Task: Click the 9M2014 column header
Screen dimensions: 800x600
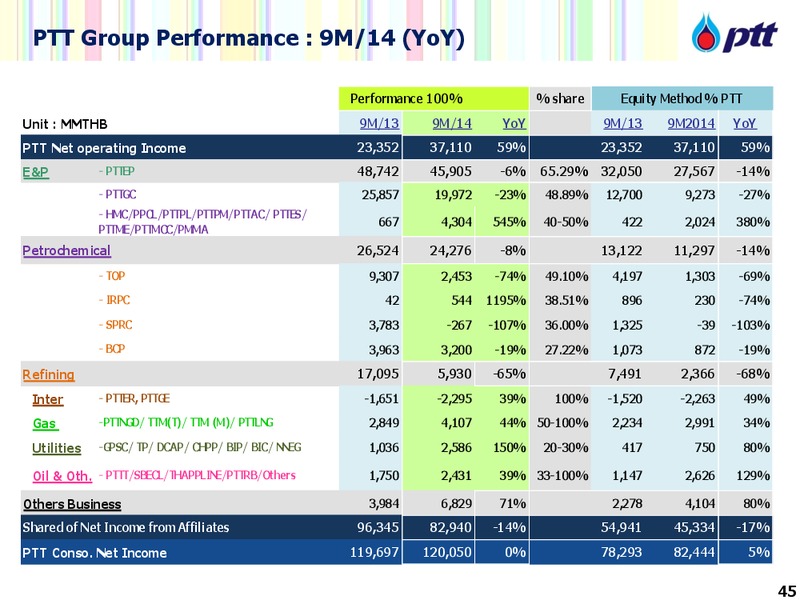Action: [691, 123]
